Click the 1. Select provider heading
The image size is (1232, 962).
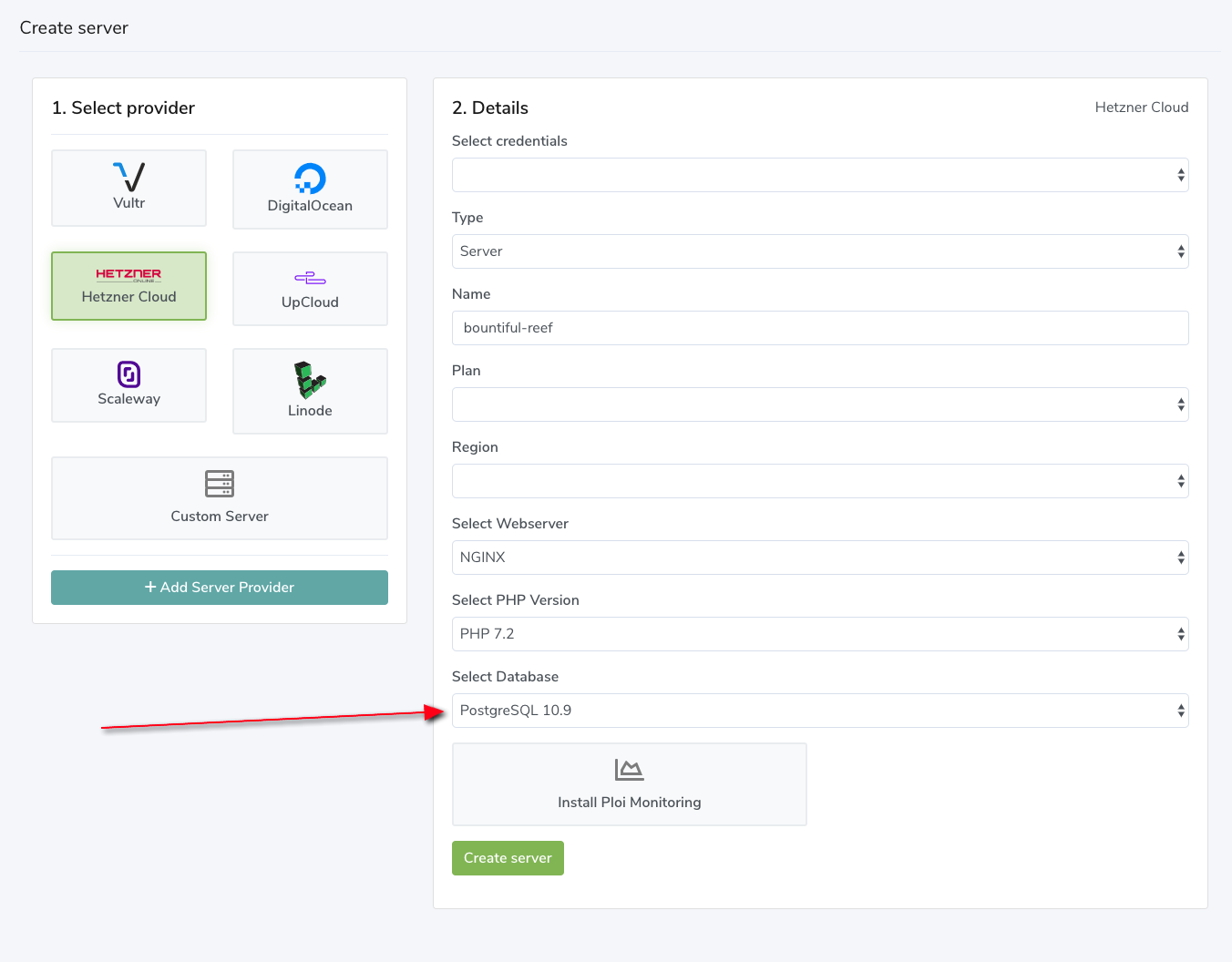point(123,107)
